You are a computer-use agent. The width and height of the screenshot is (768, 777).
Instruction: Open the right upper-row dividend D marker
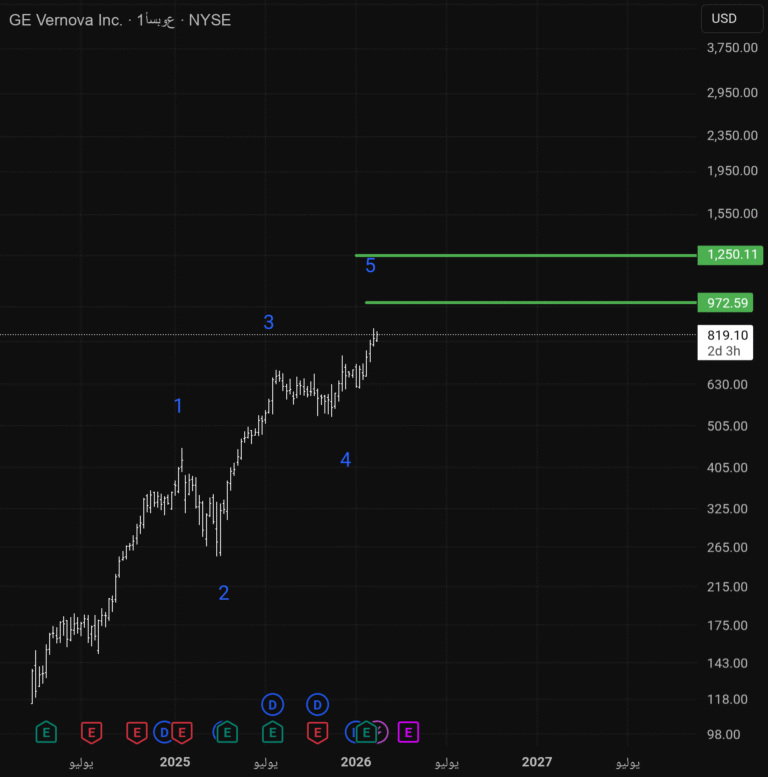[317, 705]
